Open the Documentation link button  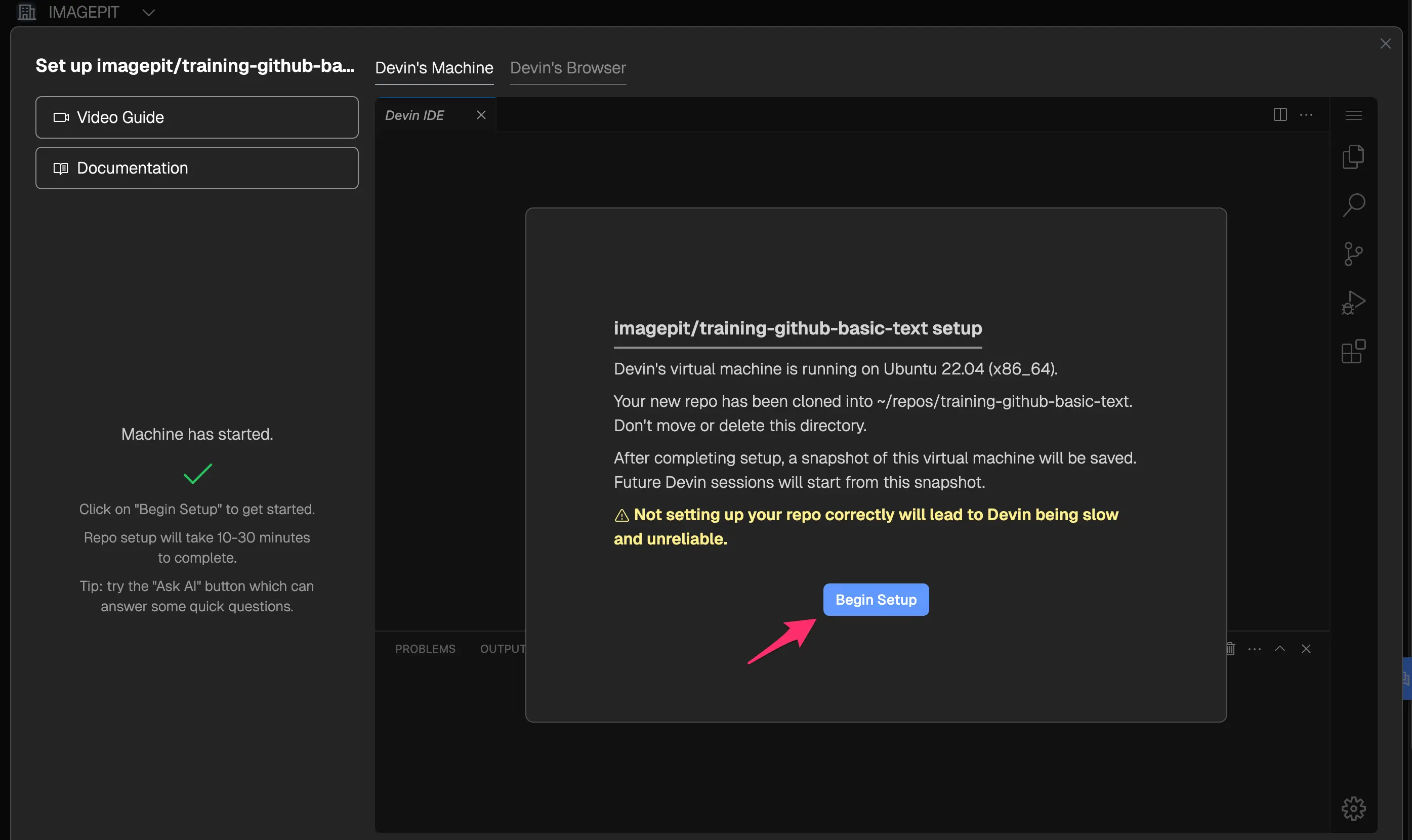(x=197, y=168)
